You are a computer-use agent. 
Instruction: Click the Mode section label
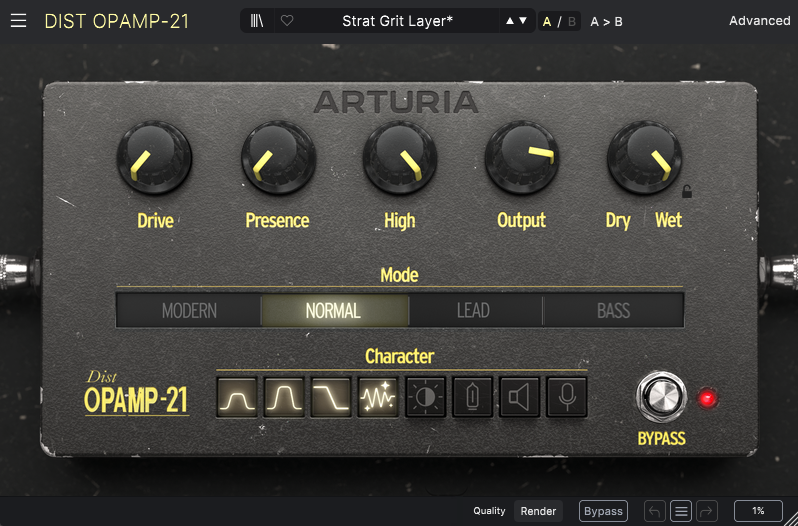point(400,275)
